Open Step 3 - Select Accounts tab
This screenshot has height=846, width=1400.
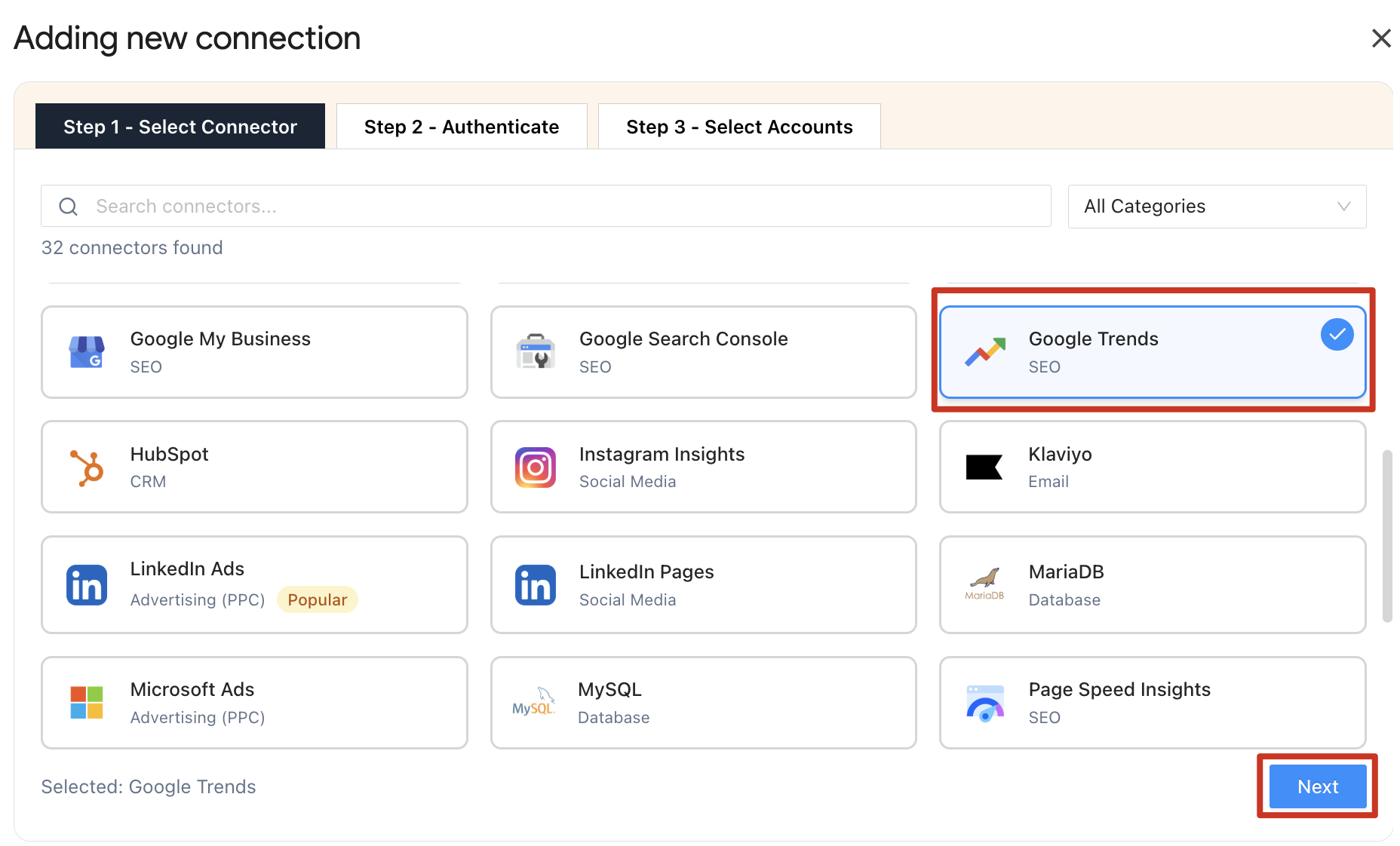click(739, 127)
